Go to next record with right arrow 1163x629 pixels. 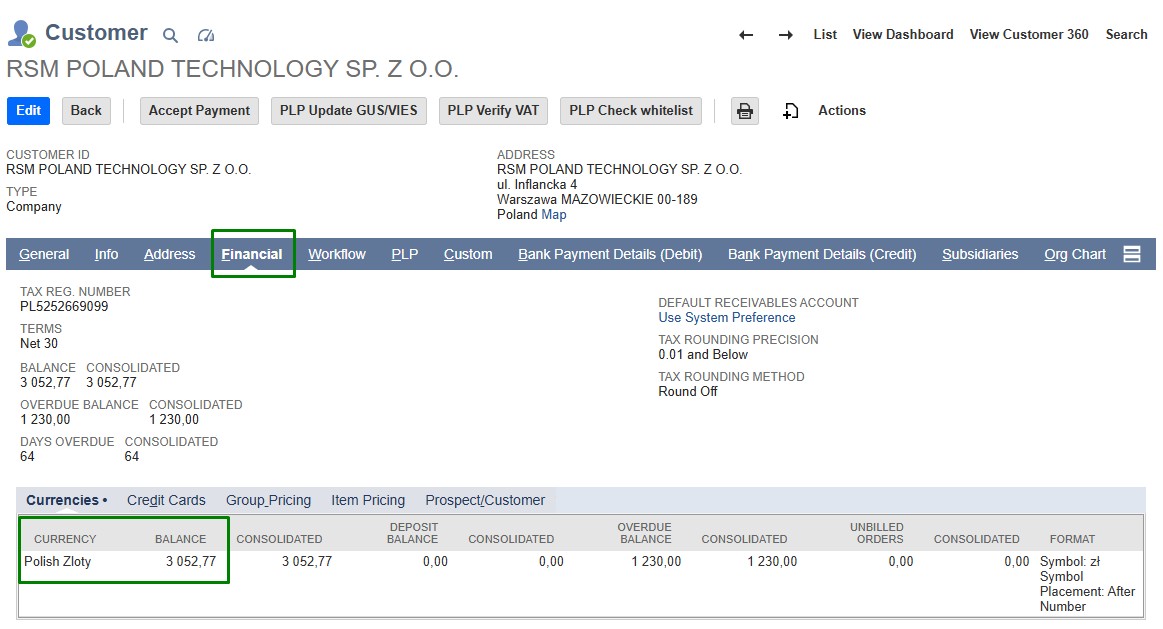[786, 35]
